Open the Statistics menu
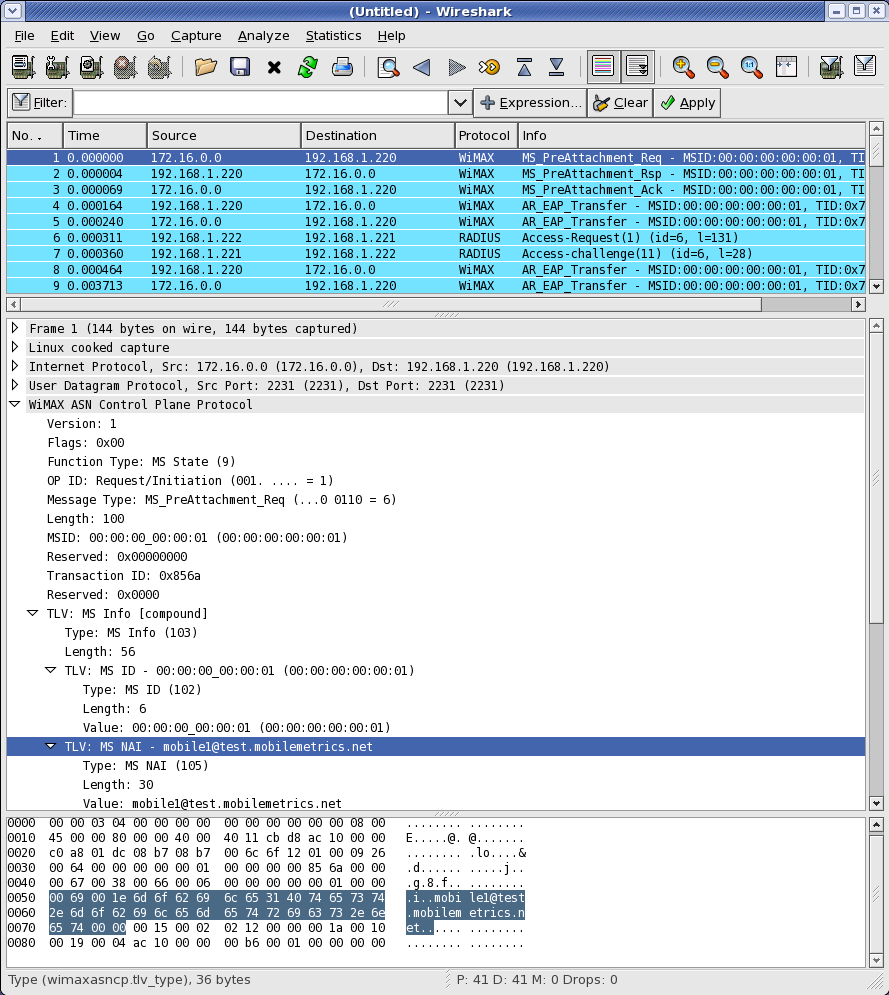889x995 pixels. pyautogui.click(x=333, y=36)
